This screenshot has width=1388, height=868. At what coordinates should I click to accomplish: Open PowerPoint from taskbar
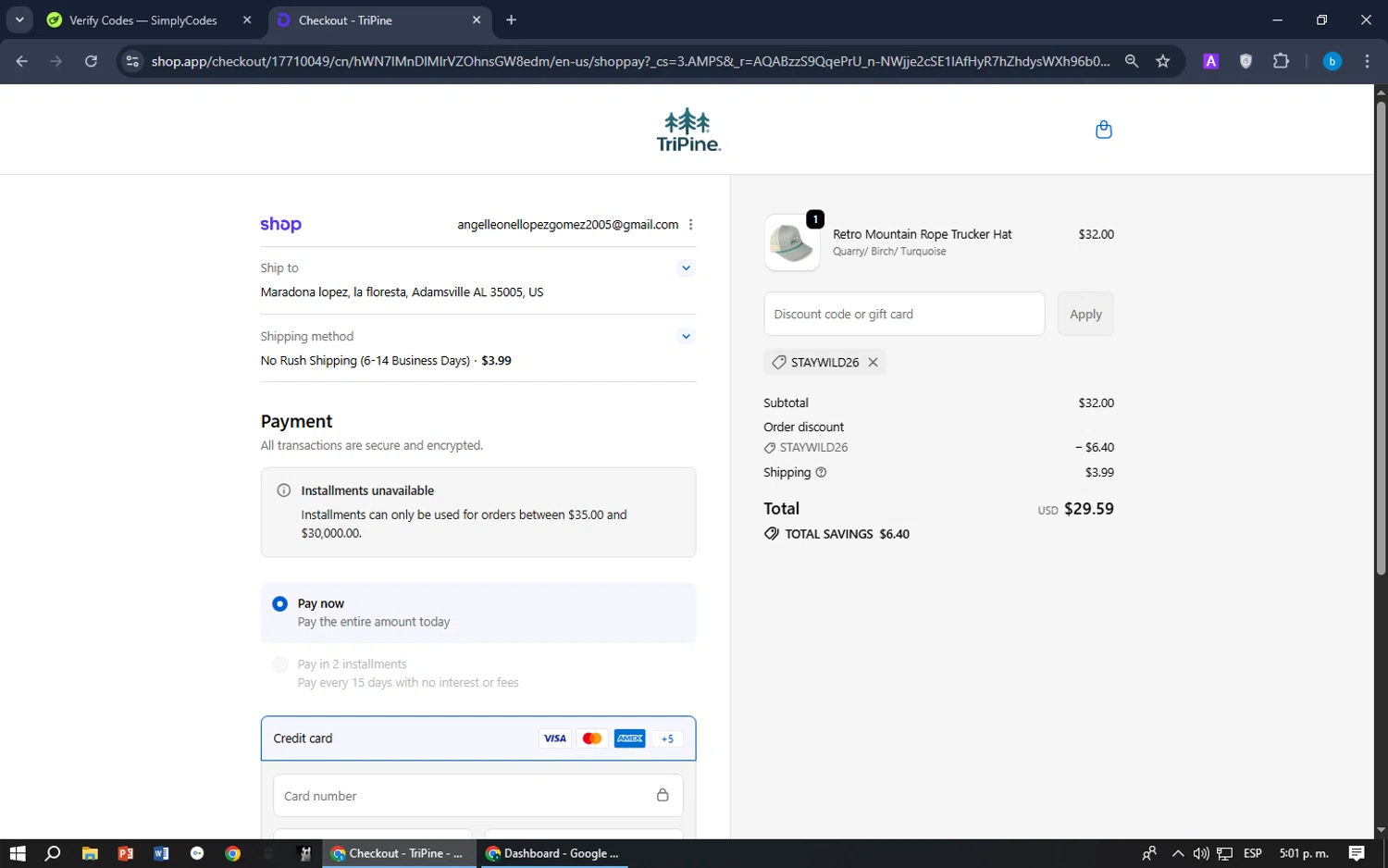point(126,853)
